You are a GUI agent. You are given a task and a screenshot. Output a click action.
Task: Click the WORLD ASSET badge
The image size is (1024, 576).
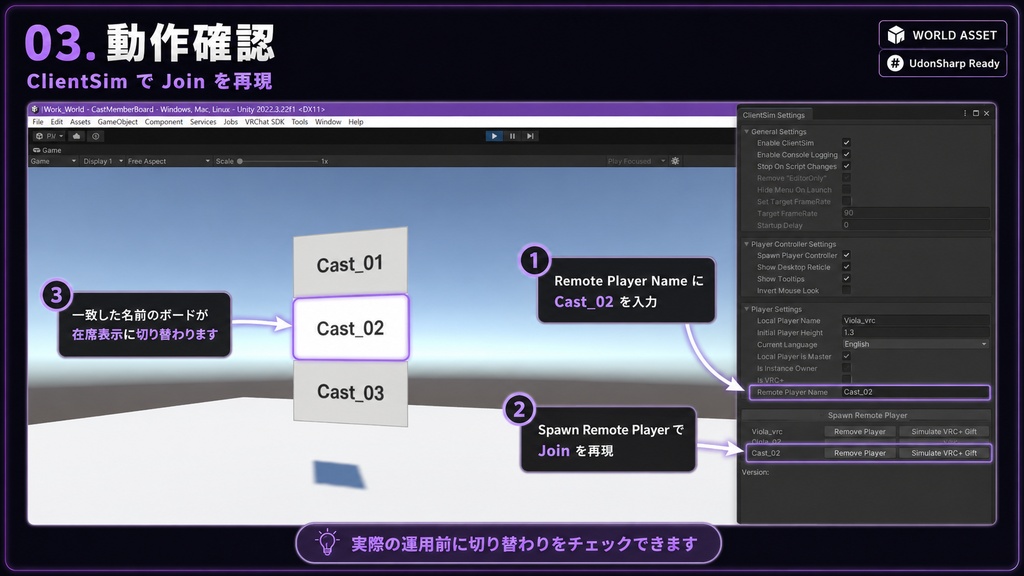click(x=942, y=35)
